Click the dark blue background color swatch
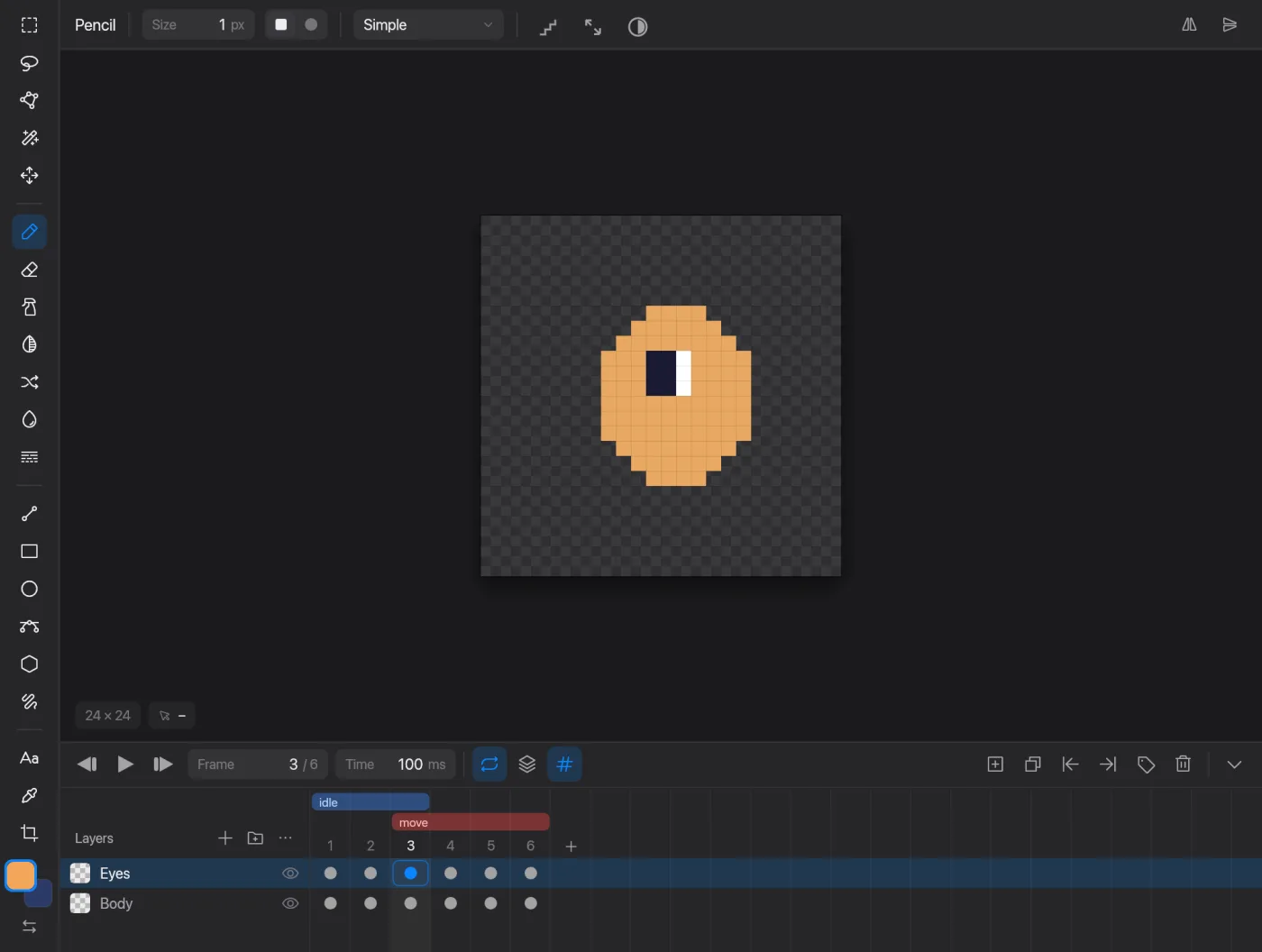The image size is (1262, 952). (40, 894)
